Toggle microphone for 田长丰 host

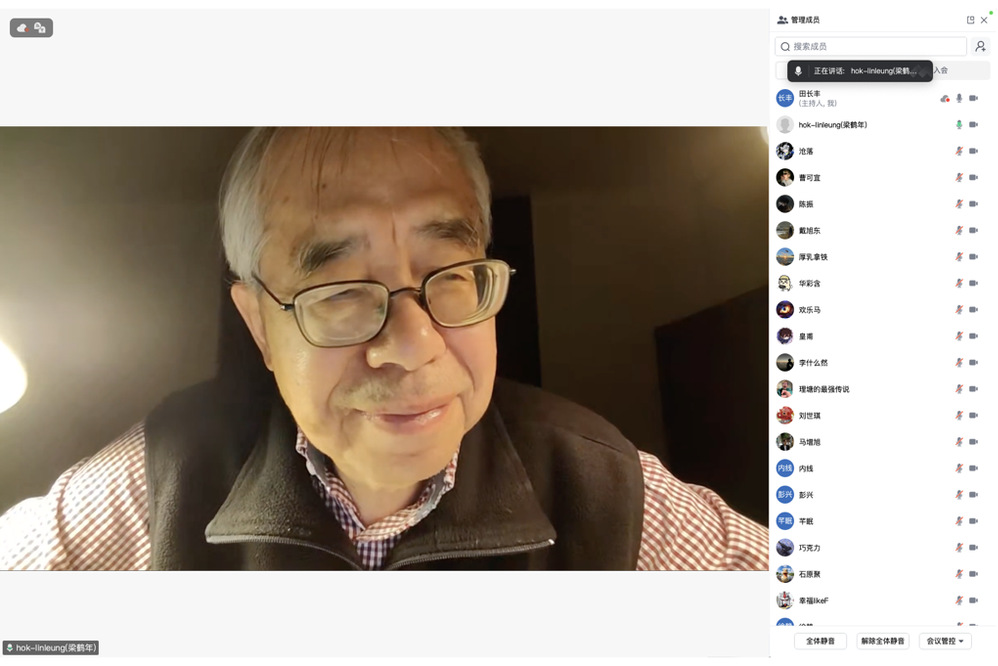(959, 98)
